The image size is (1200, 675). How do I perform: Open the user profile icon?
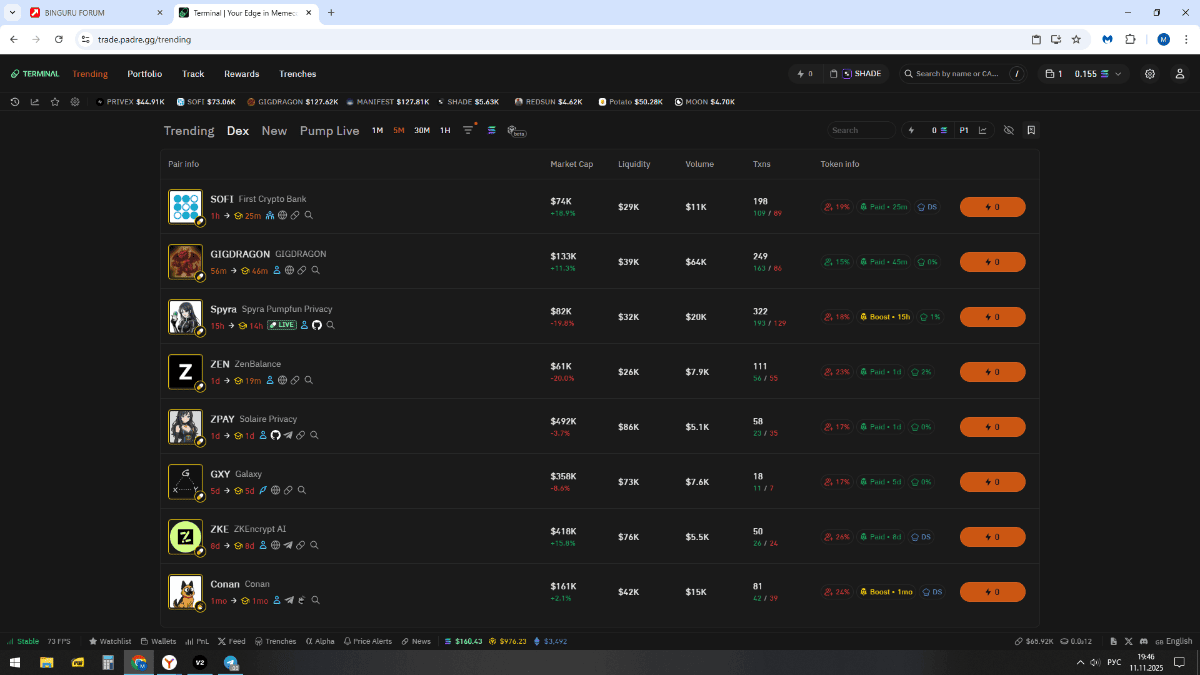click(1180, 74)
